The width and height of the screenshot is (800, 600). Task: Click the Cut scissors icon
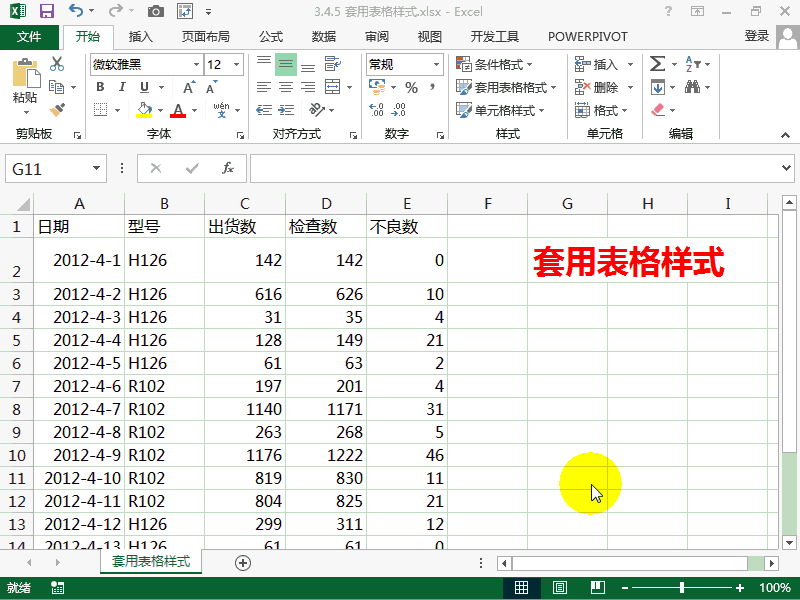coord(57,64)
